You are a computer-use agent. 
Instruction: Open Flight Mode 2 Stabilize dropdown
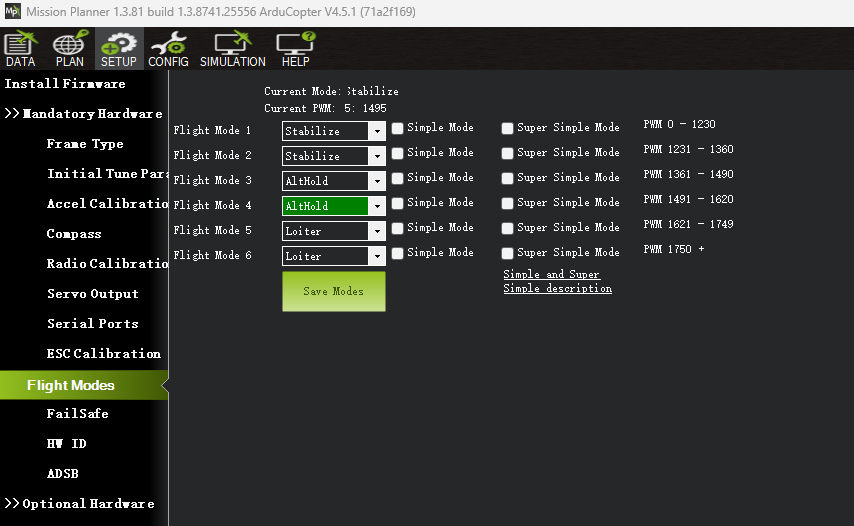coord(333,156)
